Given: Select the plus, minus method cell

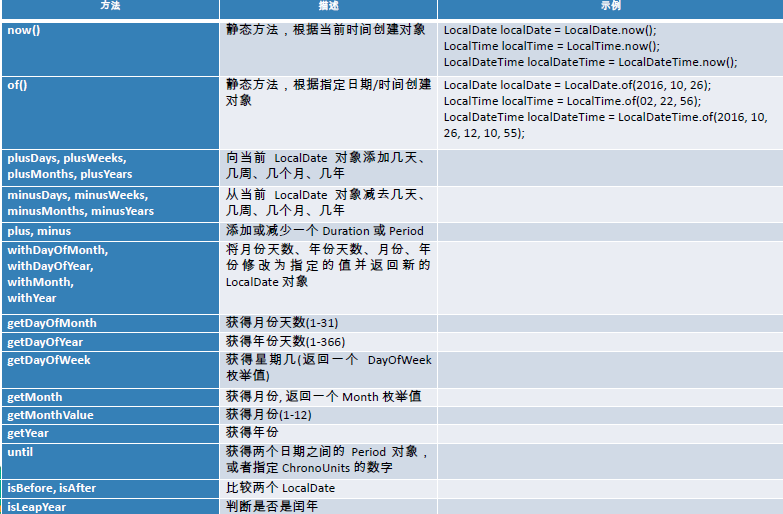Looking at the screenshot, I should 110,232.
